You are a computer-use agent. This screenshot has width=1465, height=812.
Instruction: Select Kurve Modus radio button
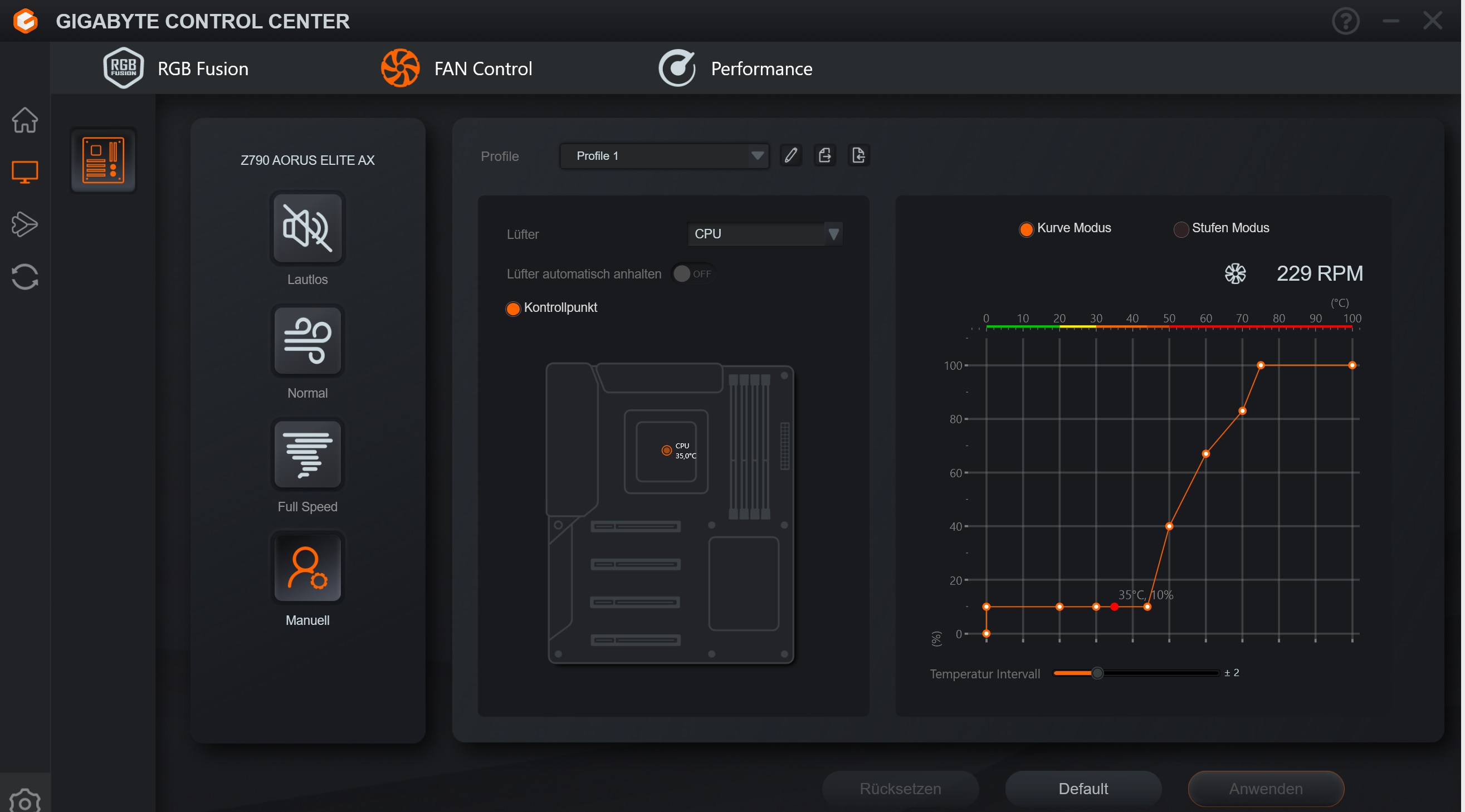point(1026,229)
